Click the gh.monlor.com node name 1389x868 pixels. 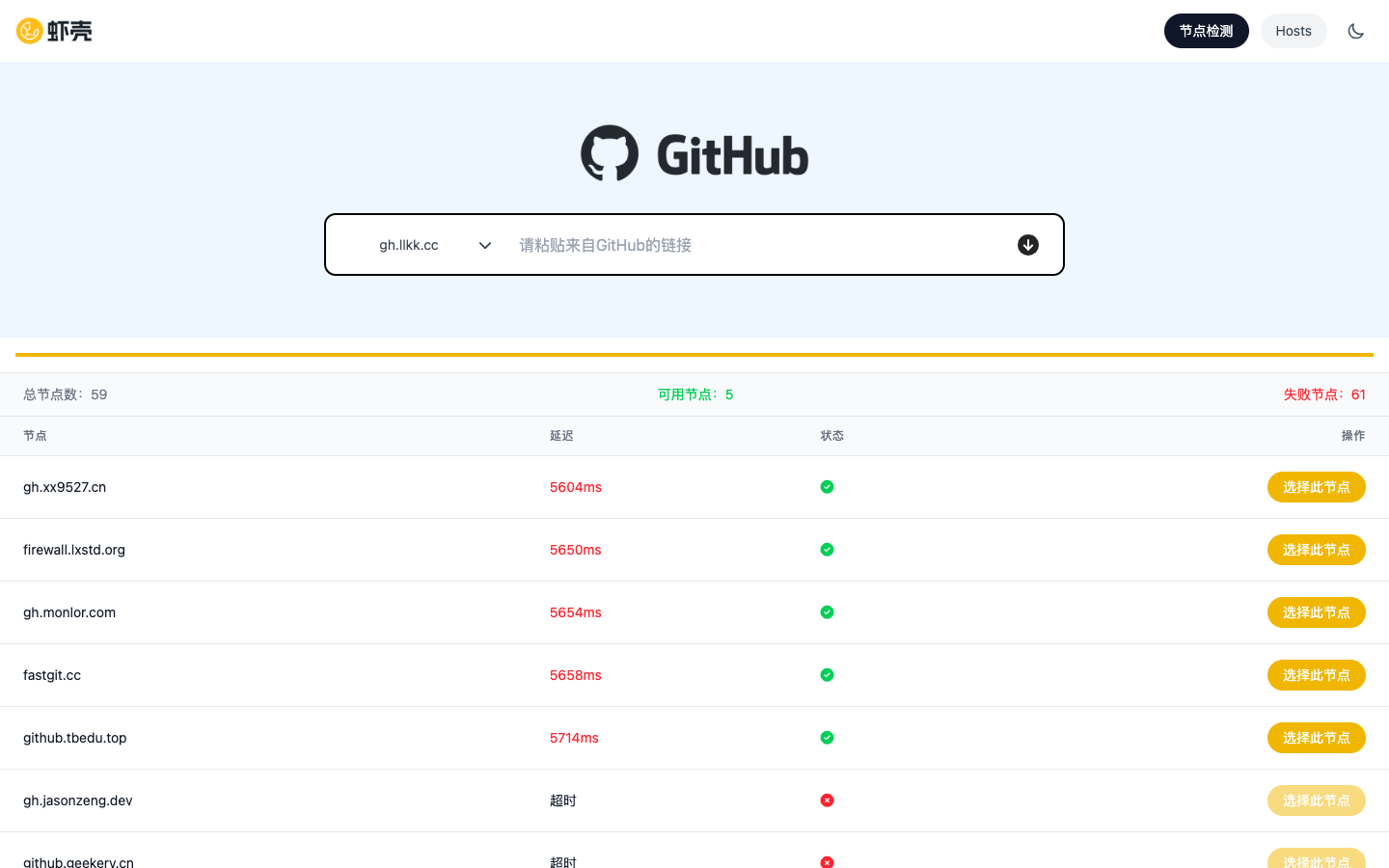[x=69, y=612]
